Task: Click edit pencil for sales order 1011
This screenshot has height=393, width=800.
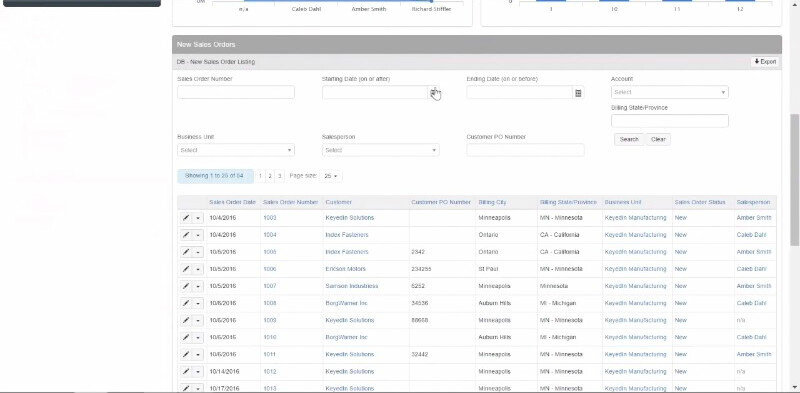Action: (186, 354)
